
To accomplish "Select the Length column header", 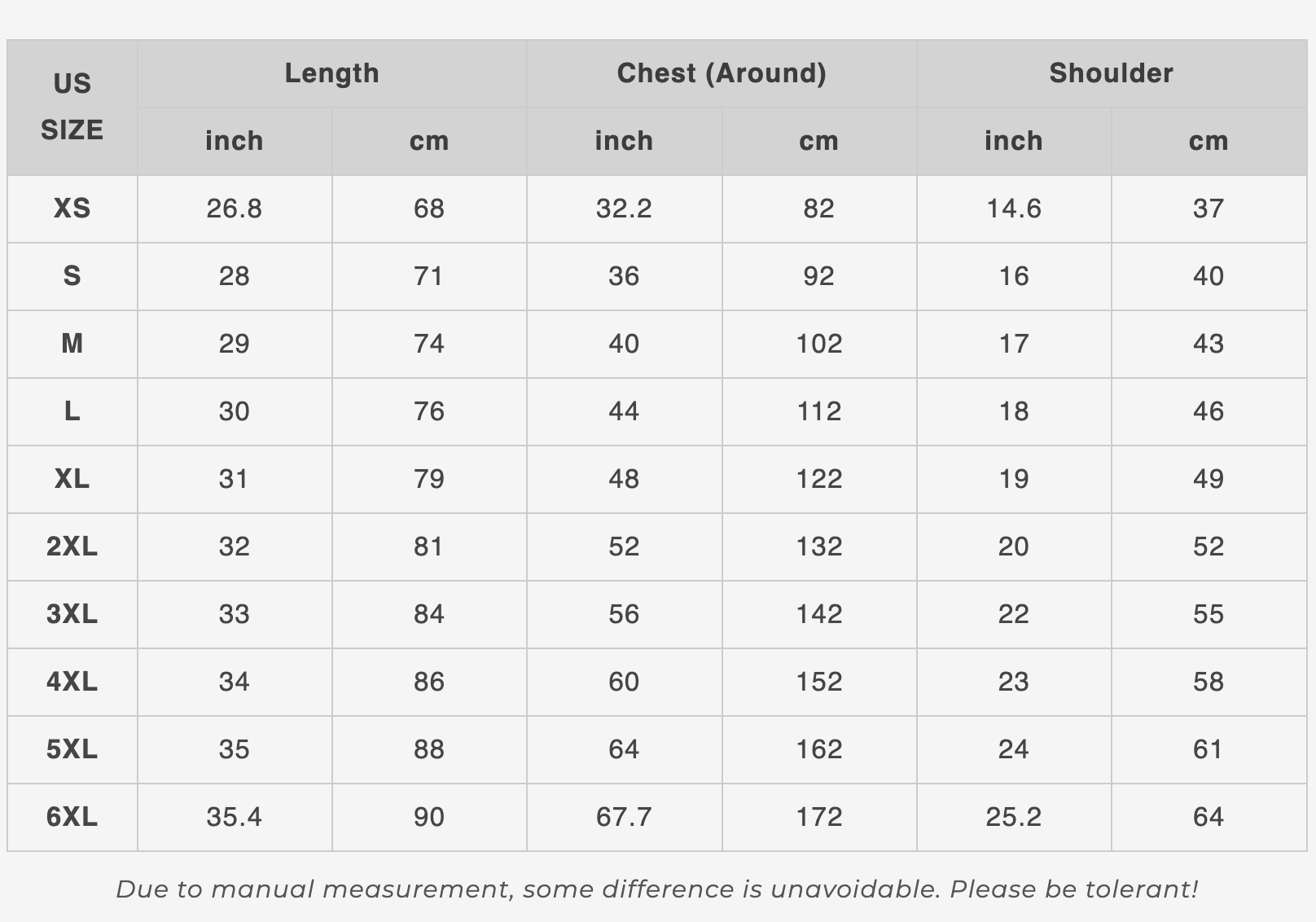I will click(x=331, y=73).
